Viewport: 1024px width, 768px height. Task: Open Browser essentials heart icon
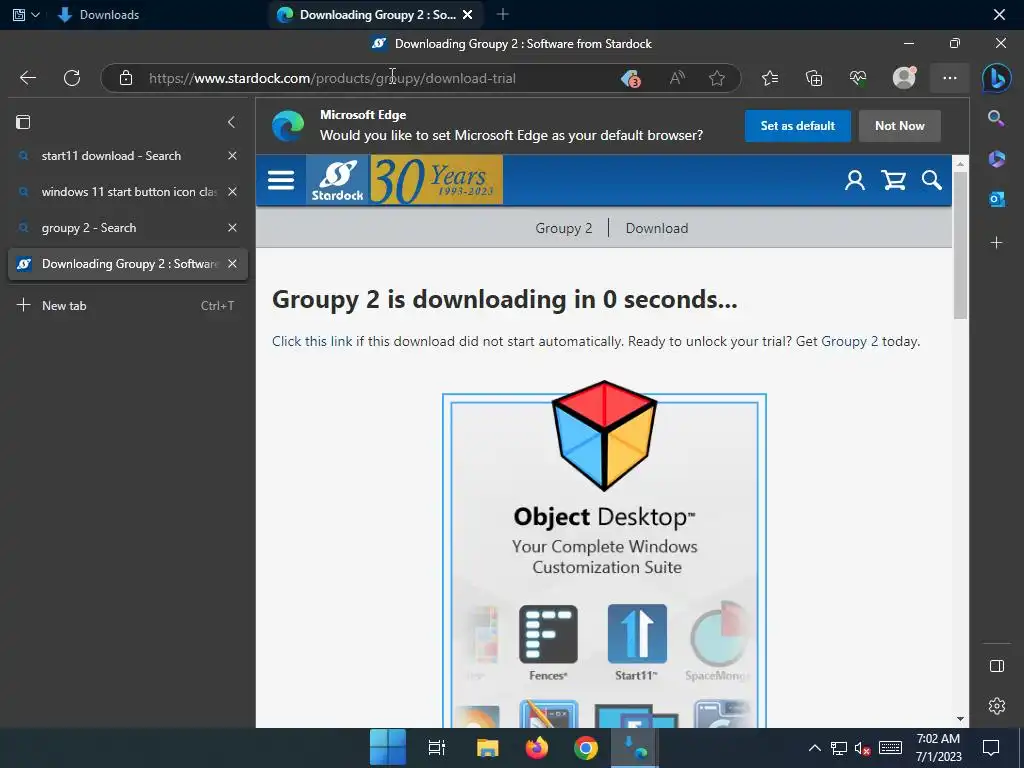(x=858, y=78)
